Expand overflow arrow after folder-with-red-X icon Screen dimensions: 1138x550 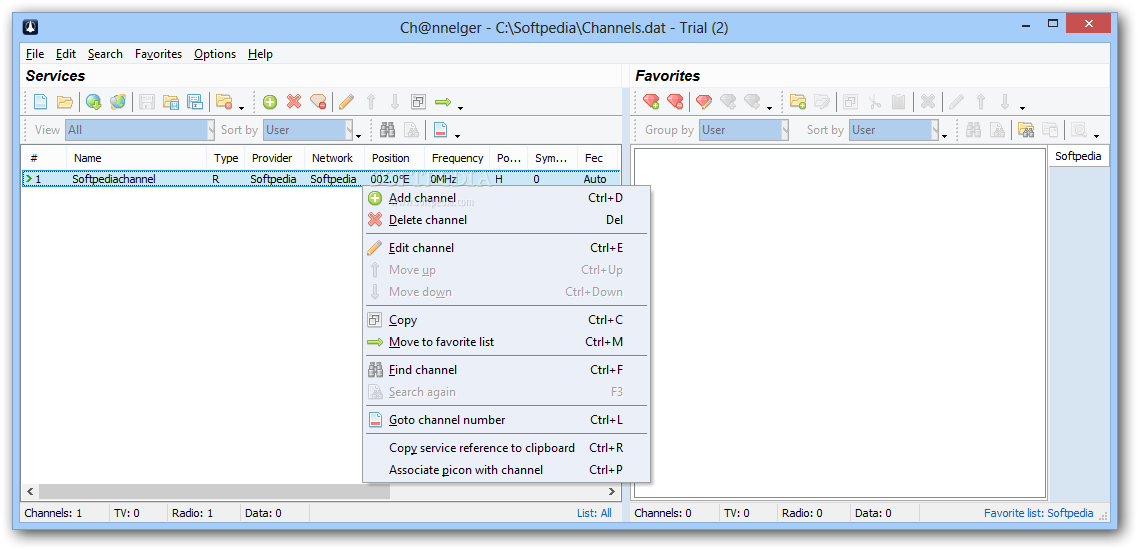pyautogui.click(x=241, y=108)
